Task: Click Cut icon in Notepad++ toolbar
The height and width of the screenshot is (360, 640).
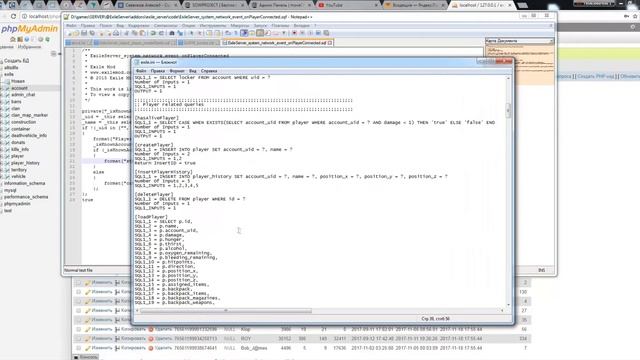Action: [127, 33]
